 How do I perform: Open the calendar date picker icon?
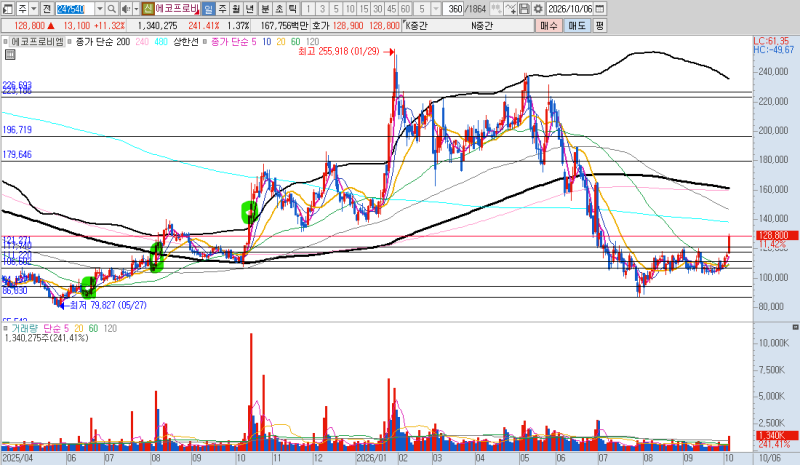(600, 9)
